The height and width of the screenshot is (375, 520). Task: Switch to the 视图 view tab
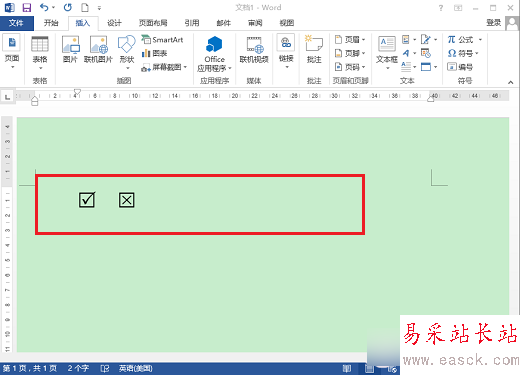coord(287,23)
